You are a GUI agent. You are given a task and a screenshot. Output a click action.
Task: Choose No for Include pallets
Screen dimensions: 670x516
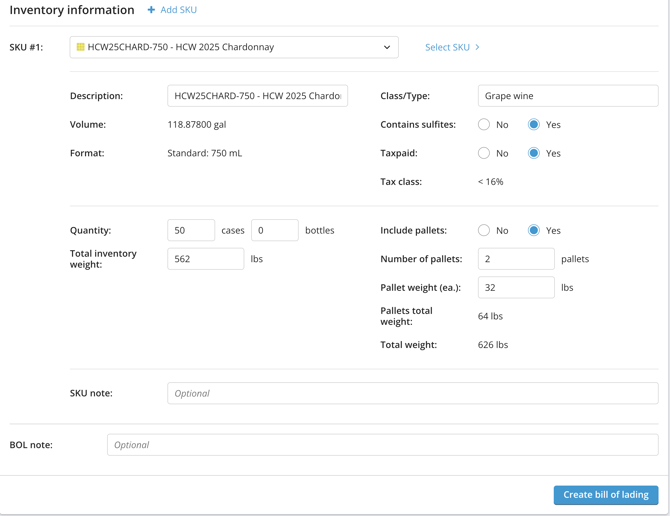(484, 230)
